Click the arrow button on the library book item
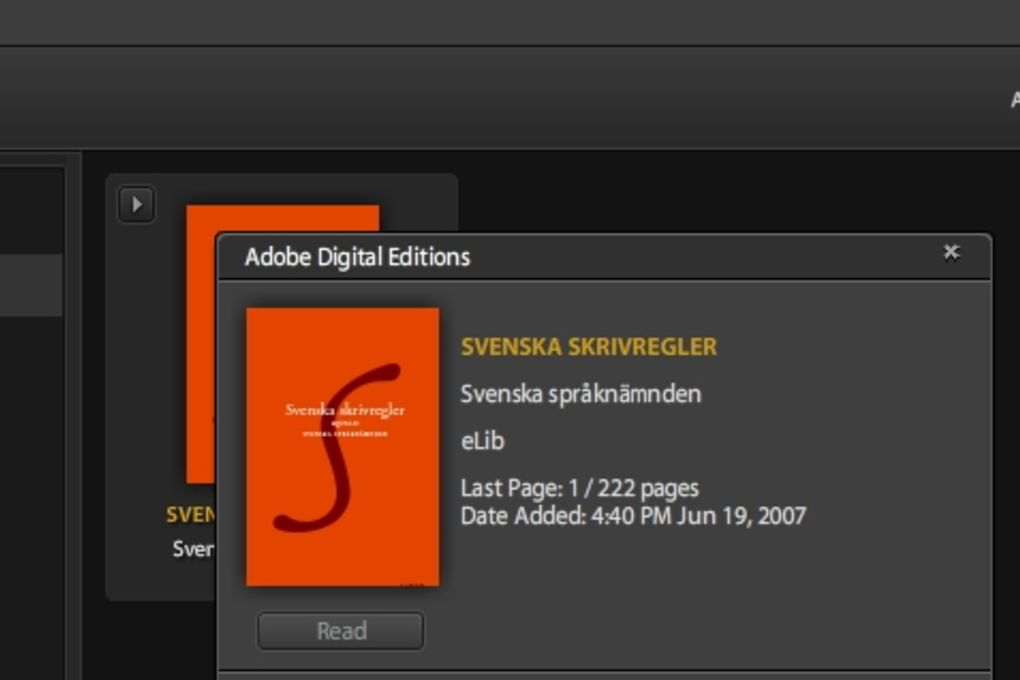 (x=137, y=204)
